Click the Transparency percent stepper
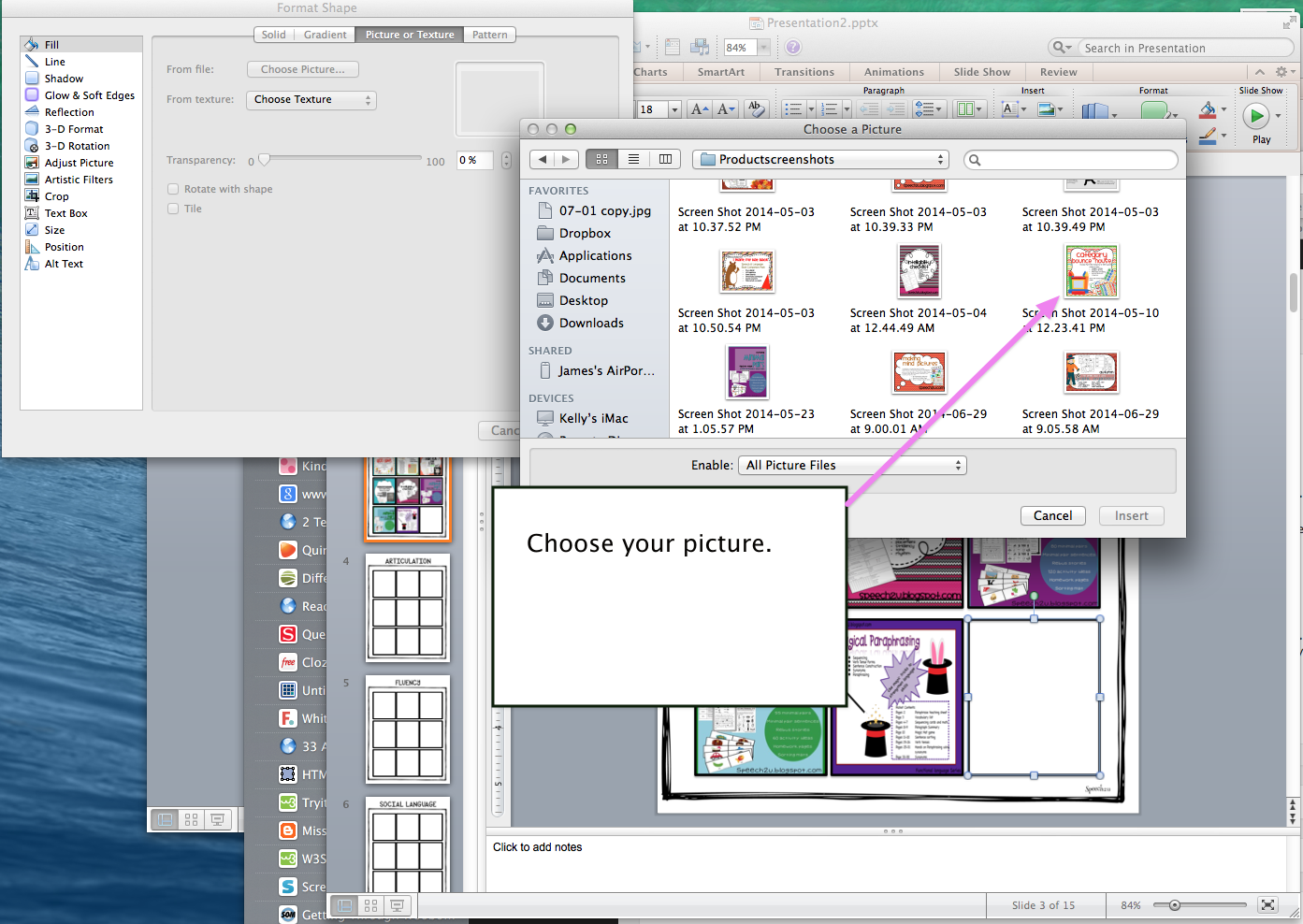 point(506,160)
